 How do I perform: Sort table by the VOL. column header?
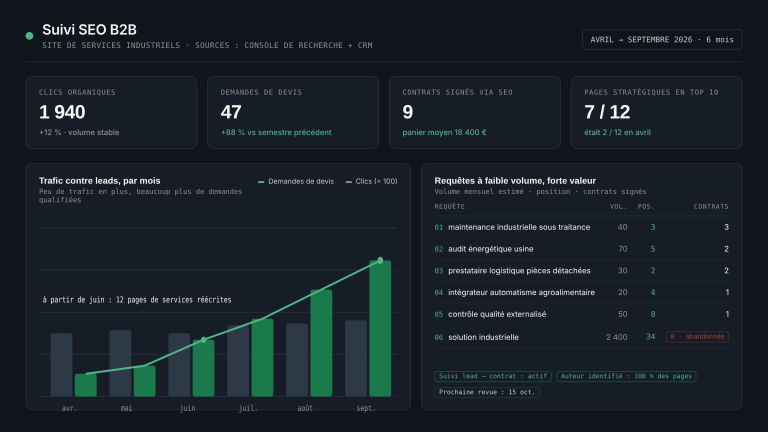(x=618, y=207)
